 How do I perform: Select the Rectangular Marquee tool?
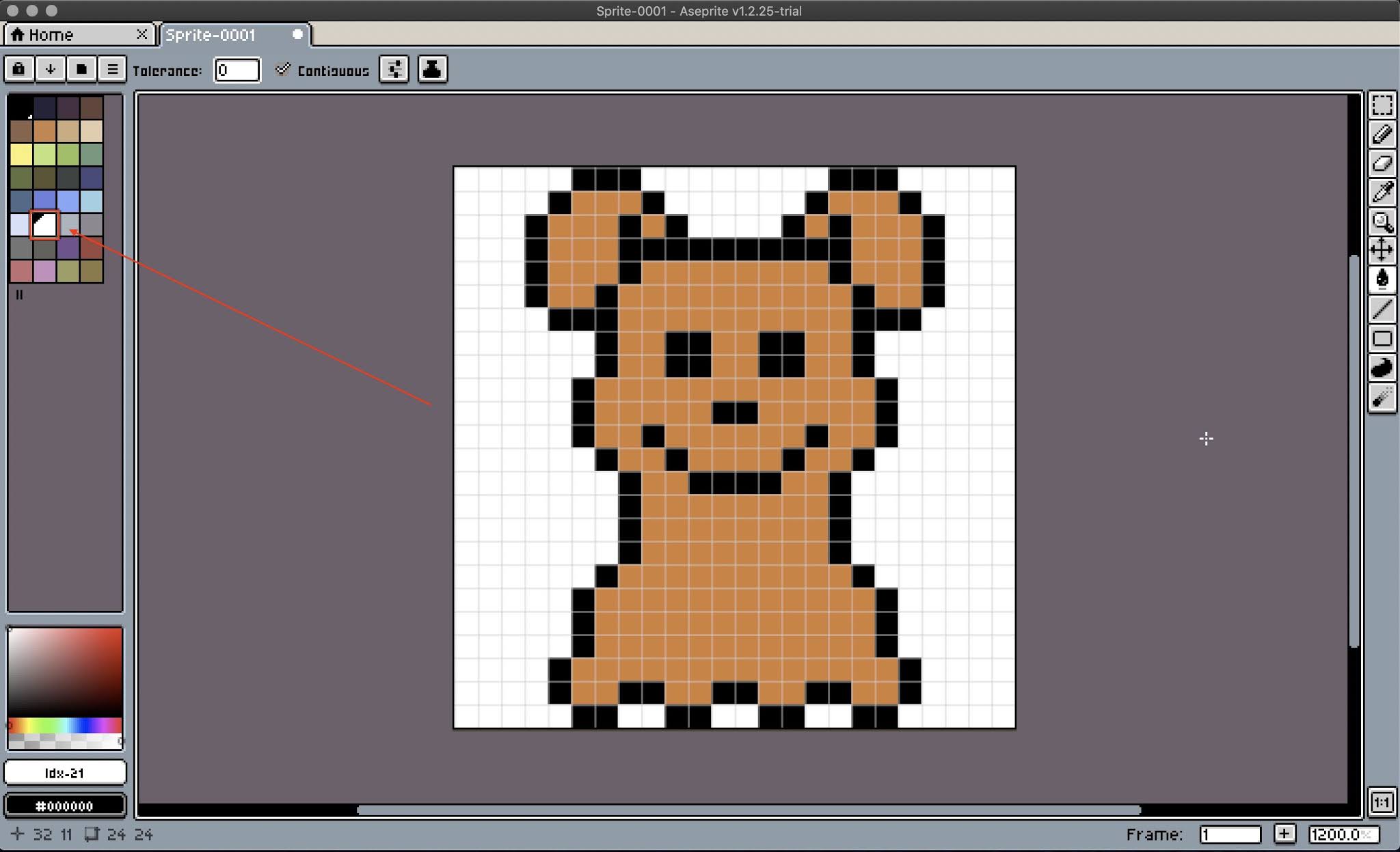click(x=1382, y=105)
